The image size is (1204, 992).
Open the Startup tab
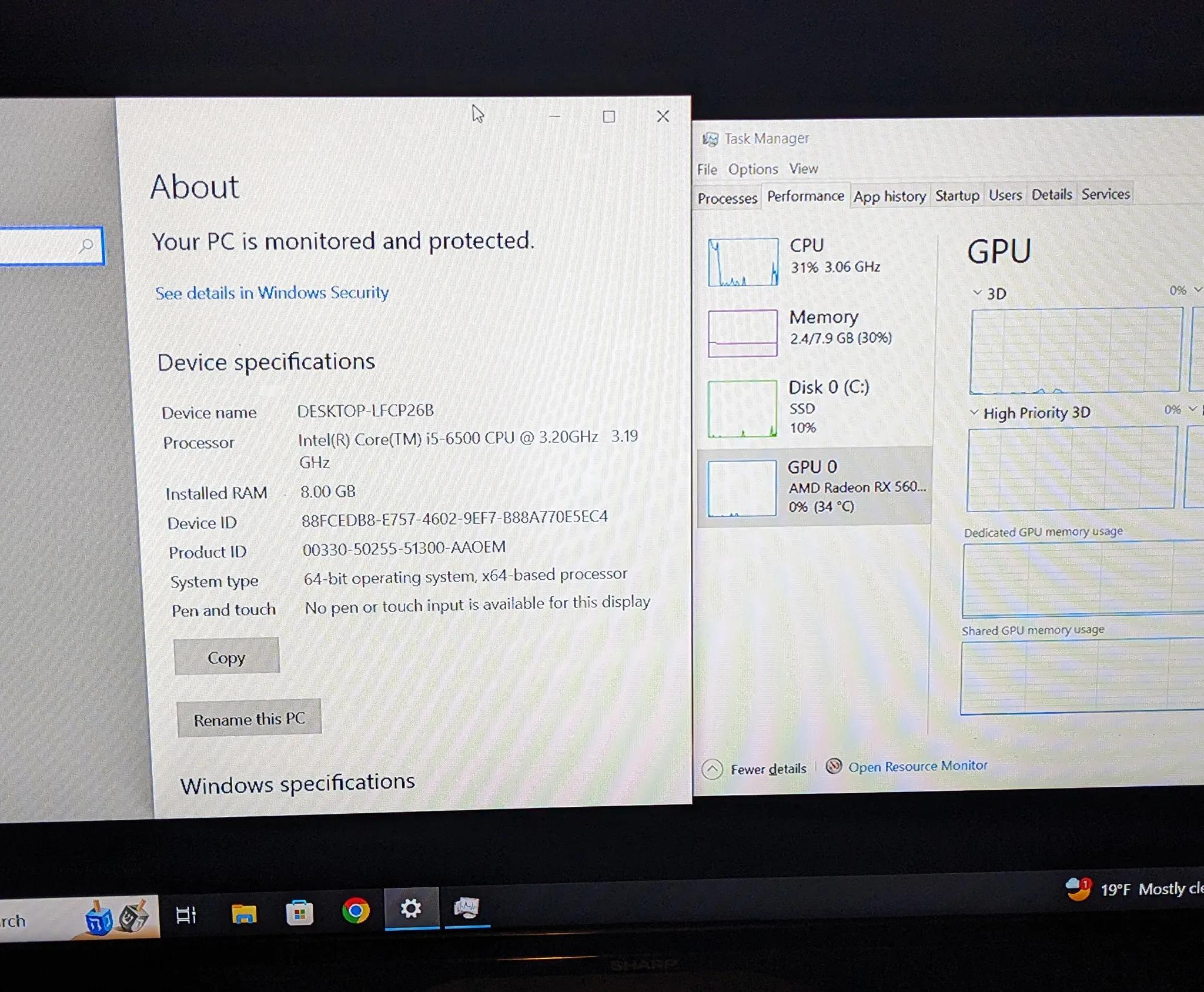click(957, 196)
